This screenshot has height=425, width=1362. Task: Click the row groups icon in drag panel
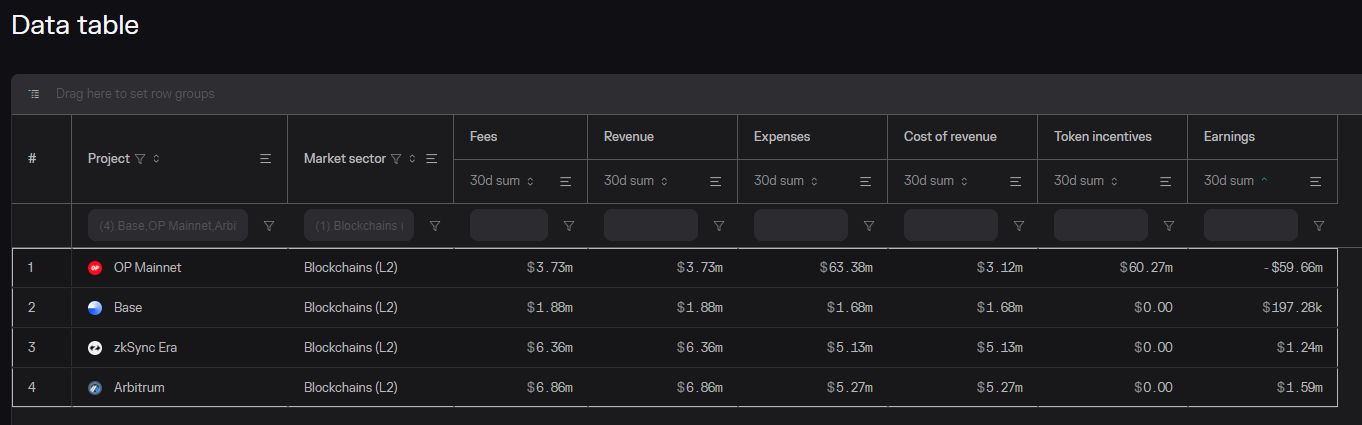[34, 94]
